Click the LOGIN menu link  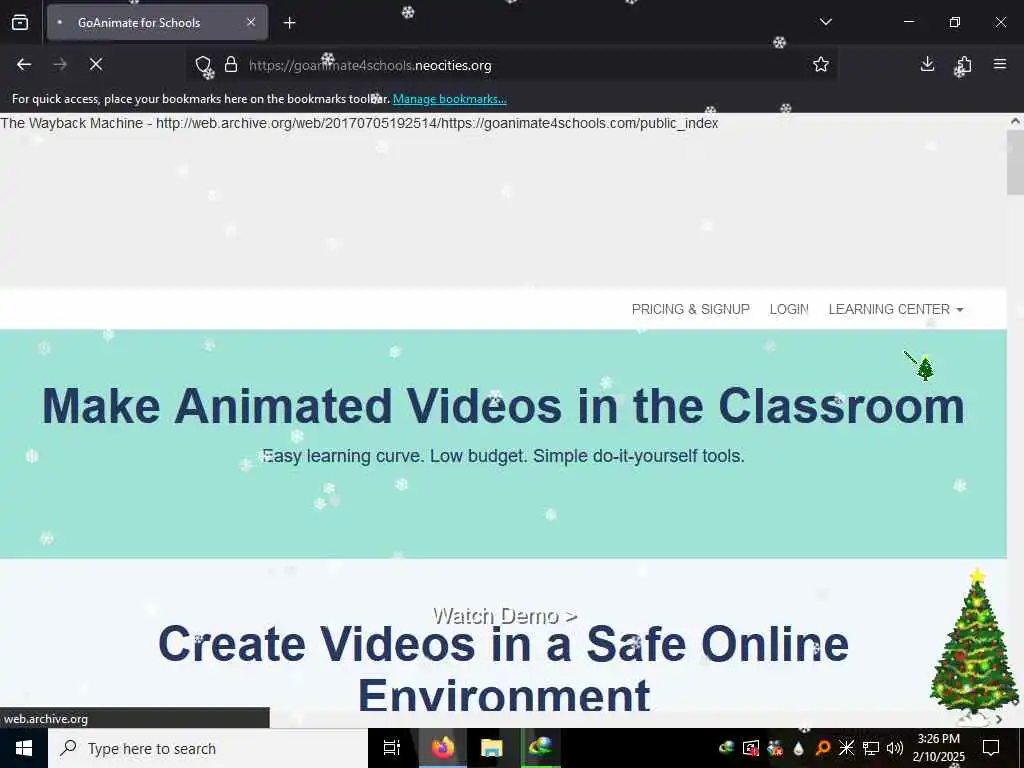pyautogui.click(x=789, y=310)
